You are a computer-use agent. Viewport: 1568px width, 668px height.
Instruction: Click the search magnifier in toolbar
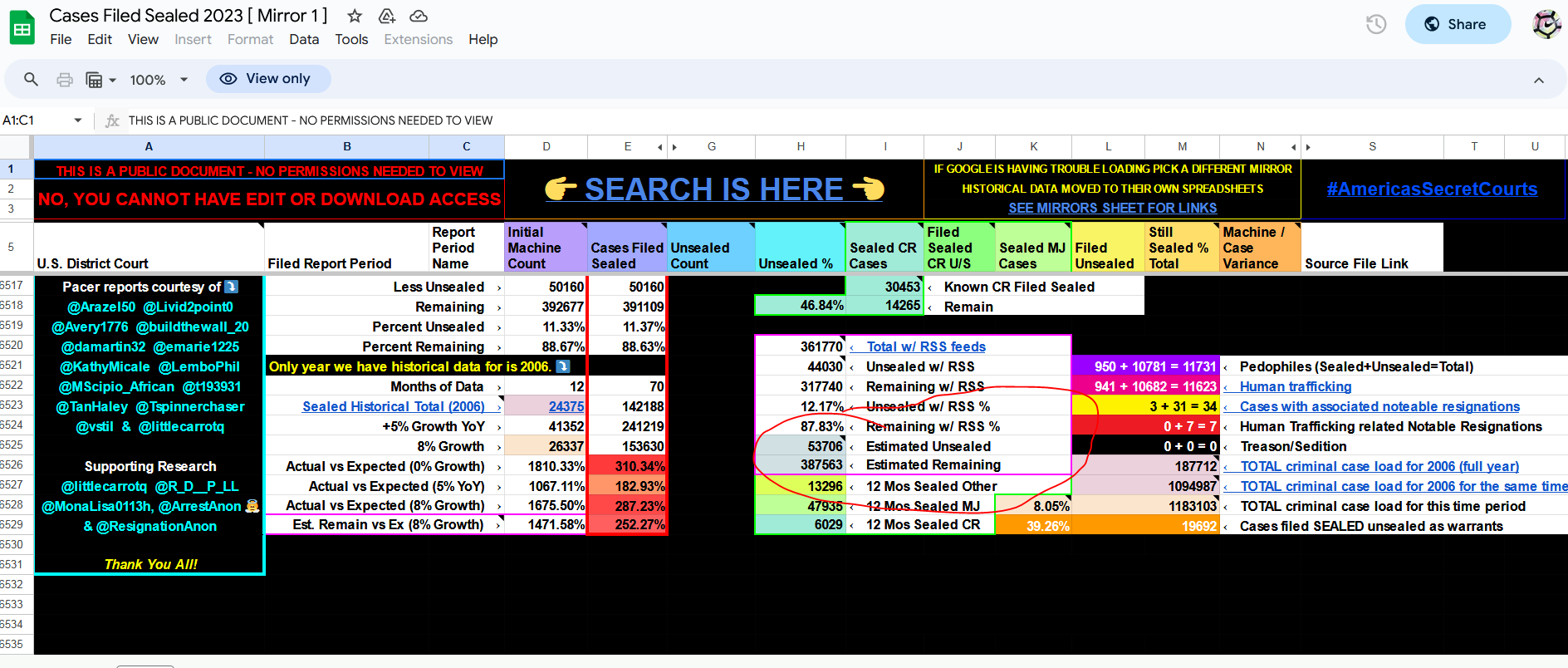pos(31,79)
